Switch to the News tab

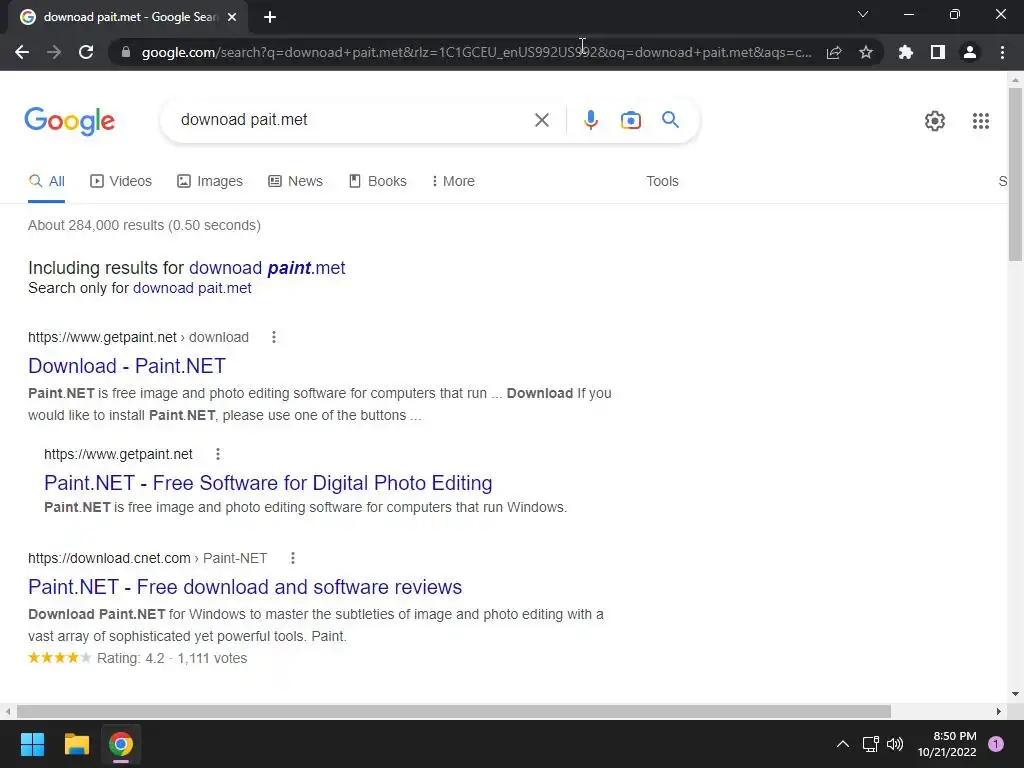click(295, 182)
